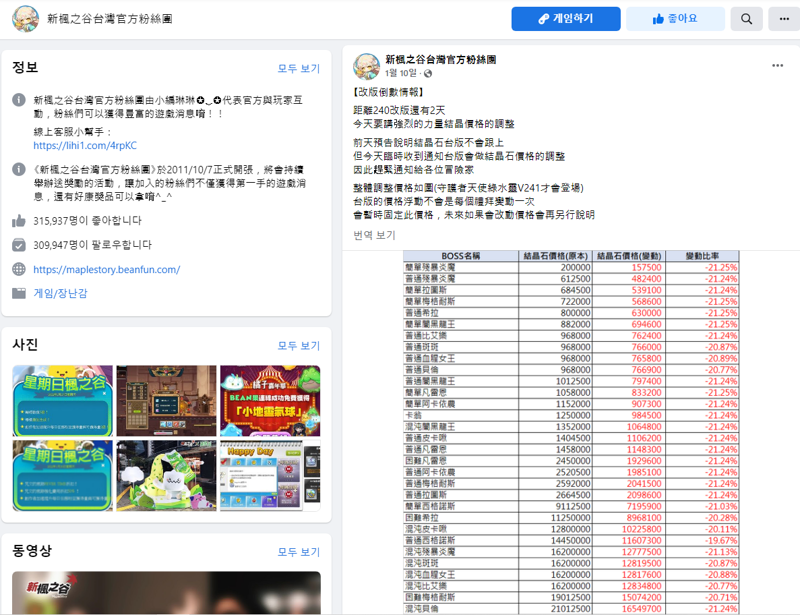Show translation via 번역 보기

374,235
